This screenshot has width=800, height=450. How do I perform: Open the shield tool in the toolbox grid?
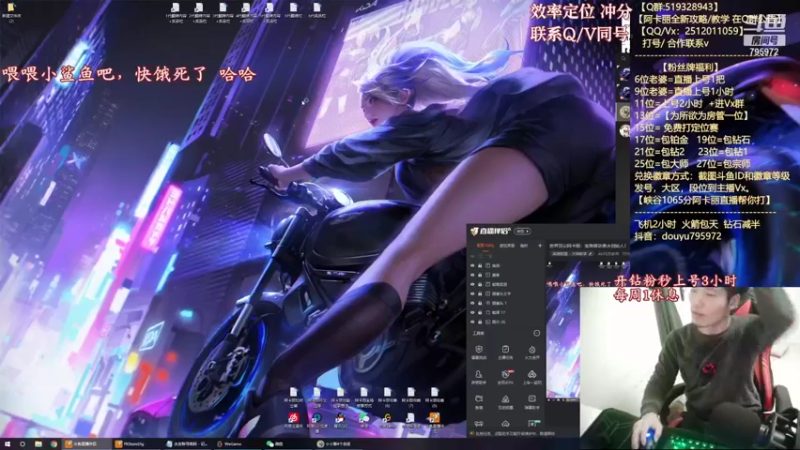tap(479, 352)
